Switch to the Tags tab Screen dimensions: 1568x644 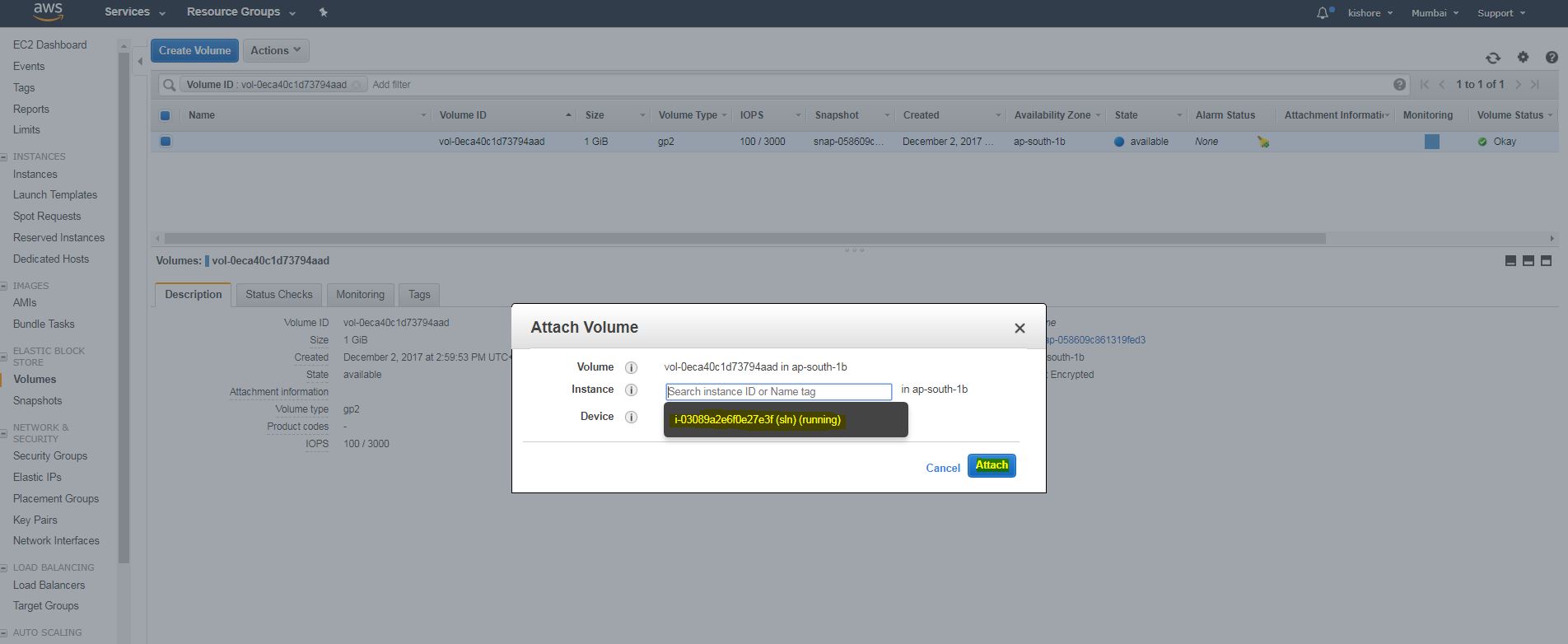pyautogui.click(x=419, y=295)
